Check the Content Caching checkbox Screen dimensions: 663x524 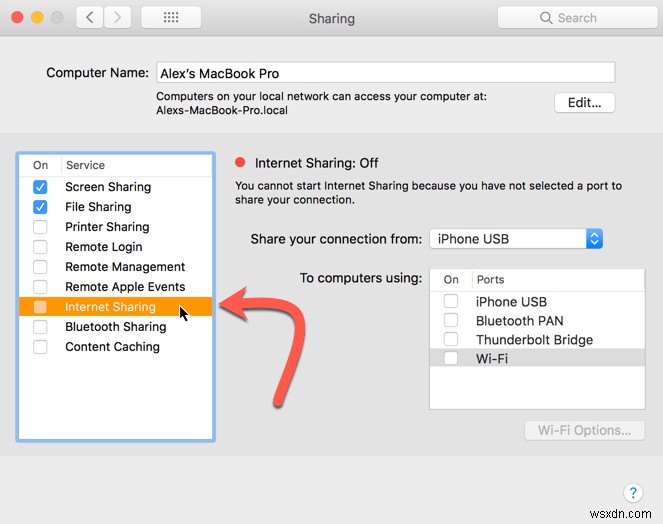(x=40, y=347)
